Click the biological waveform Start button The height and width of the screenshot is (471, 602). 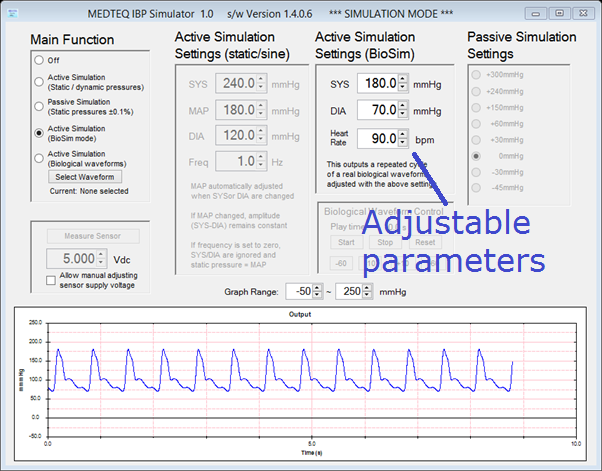(x=346, y=242)
